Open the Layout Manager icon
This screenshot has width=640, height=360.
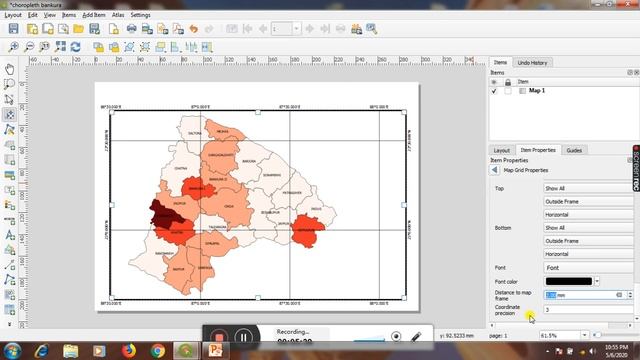[x=63, y=29]
